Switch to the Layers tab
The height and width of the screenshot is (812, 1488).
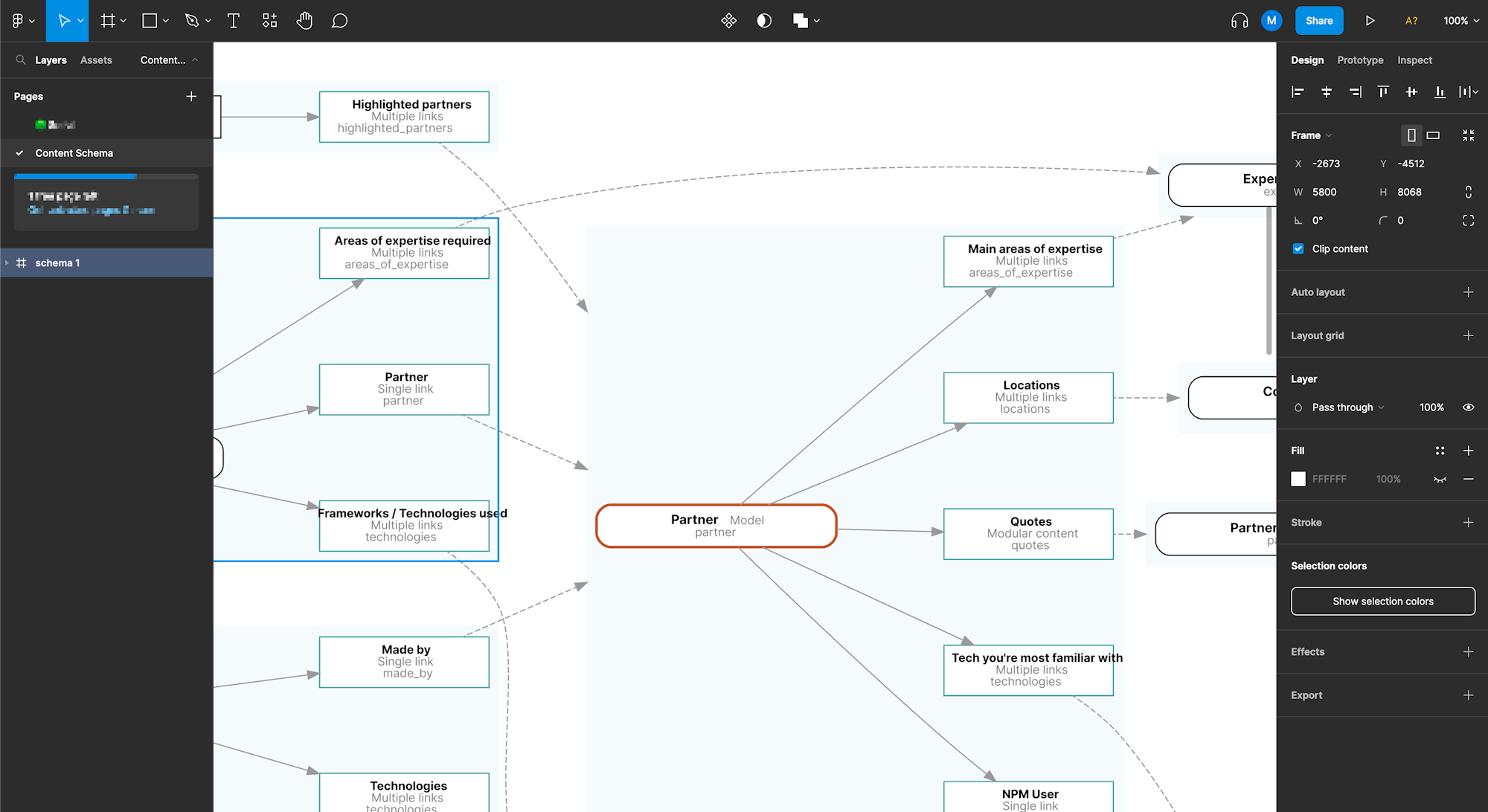(x=51, y=60)
